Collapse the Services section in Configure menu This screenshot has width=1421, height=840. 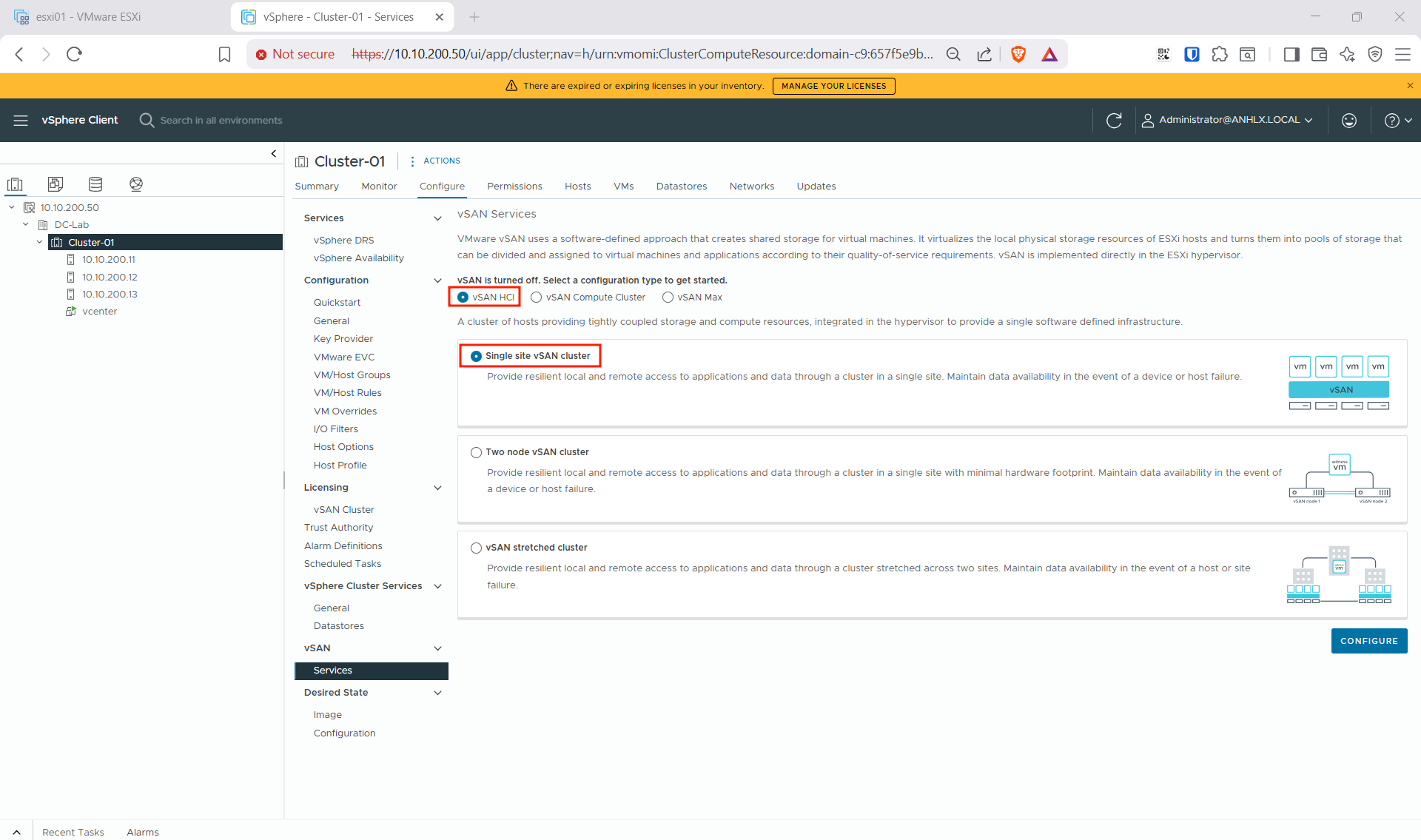[437, 218]
